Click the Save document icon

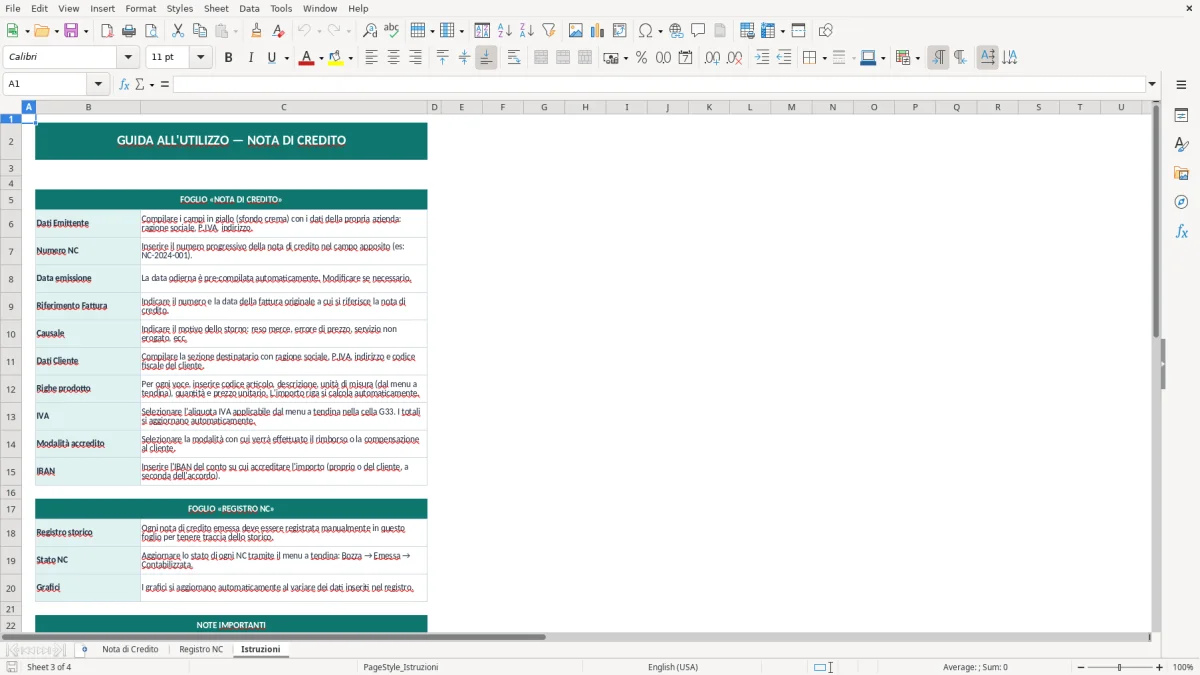point(71,31)
